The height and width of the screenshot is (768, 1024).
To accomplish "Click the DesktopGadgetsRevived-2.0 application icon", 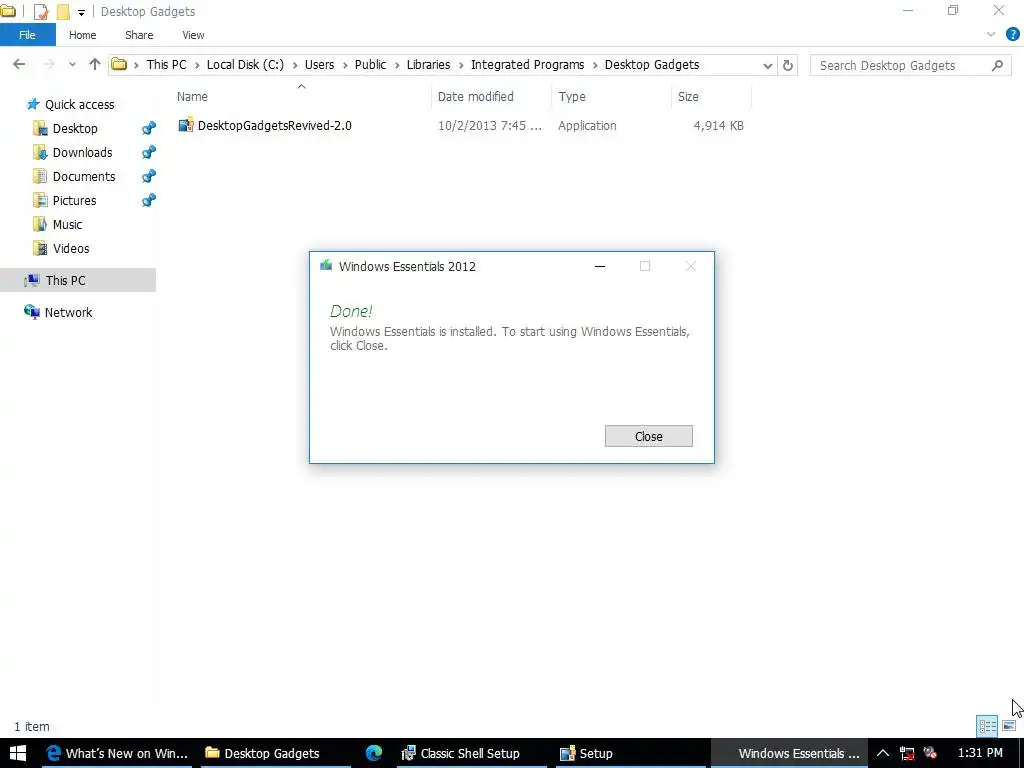I will click(x=186, y=125).
